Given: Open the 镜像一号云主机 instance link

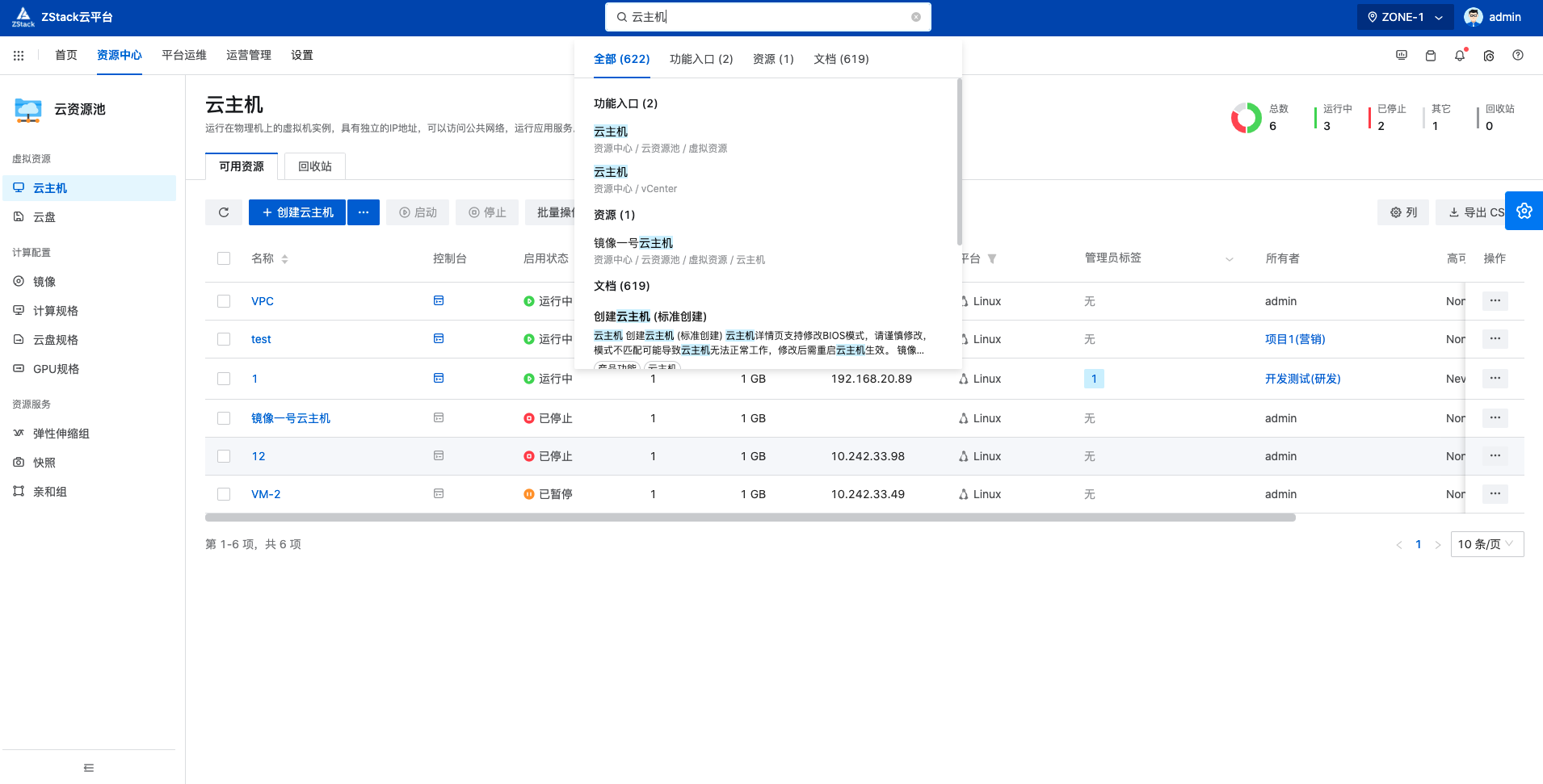Looking at the screenshot, I should (291, 418).
